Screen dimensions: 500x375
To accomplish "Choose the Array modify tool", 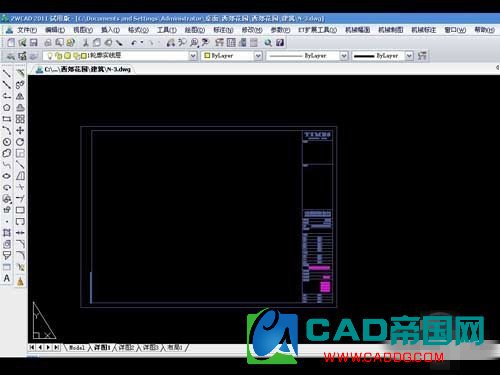I will point(20,119).
